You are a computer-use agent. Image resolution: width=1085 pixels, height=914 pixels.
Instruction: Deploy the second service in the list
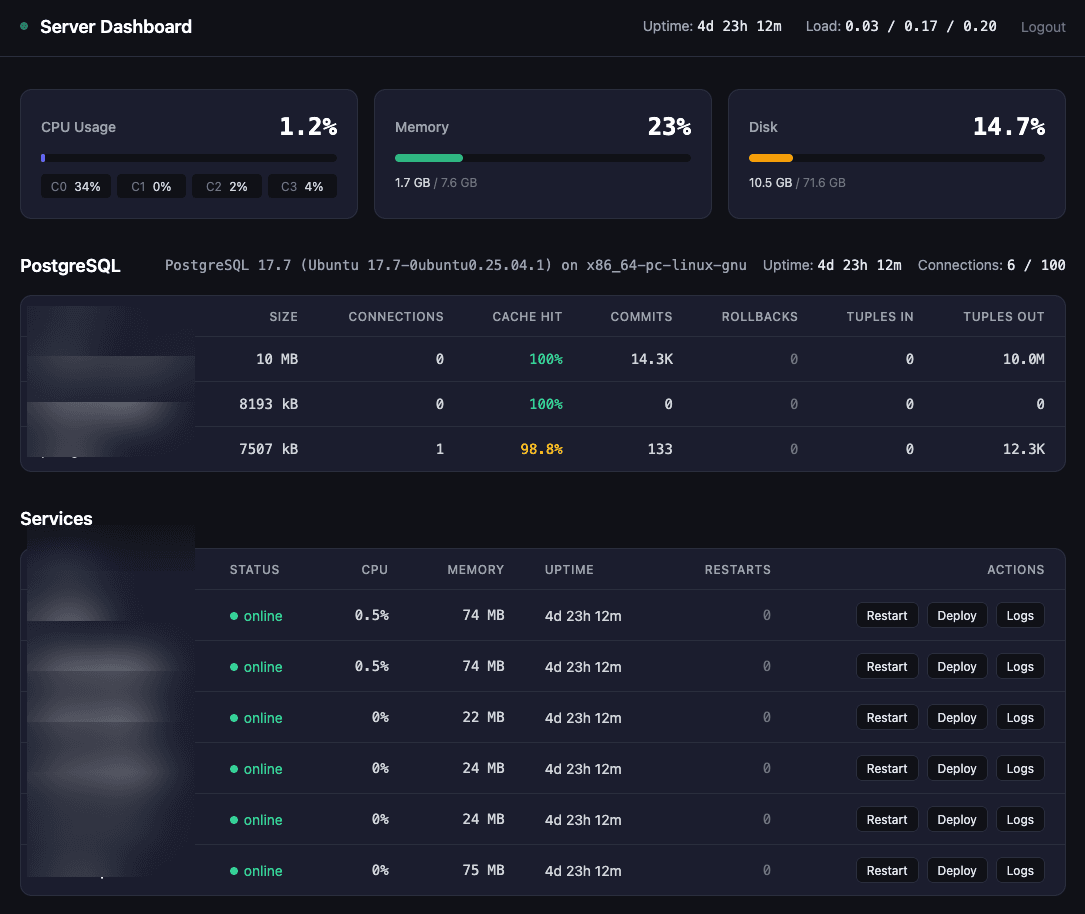pos(956,666)
